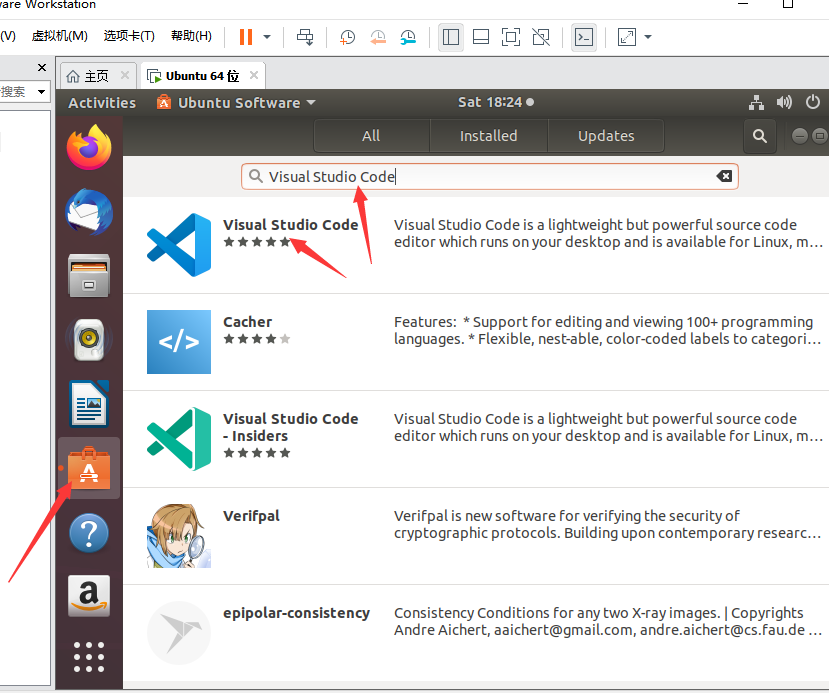The image size is (829, 693).
Task: Close the VMware library side panel
Action: (x=42, y=68)
